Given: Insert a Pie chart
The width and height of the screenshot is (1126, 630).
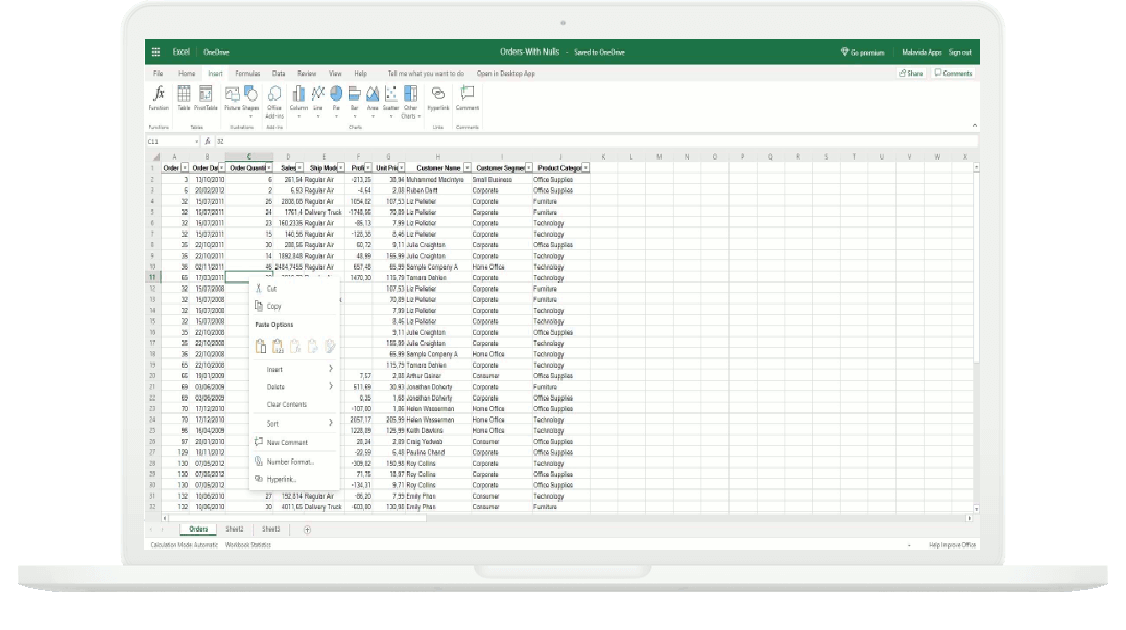Looking at the screenshot, I should tap(336, 101).
